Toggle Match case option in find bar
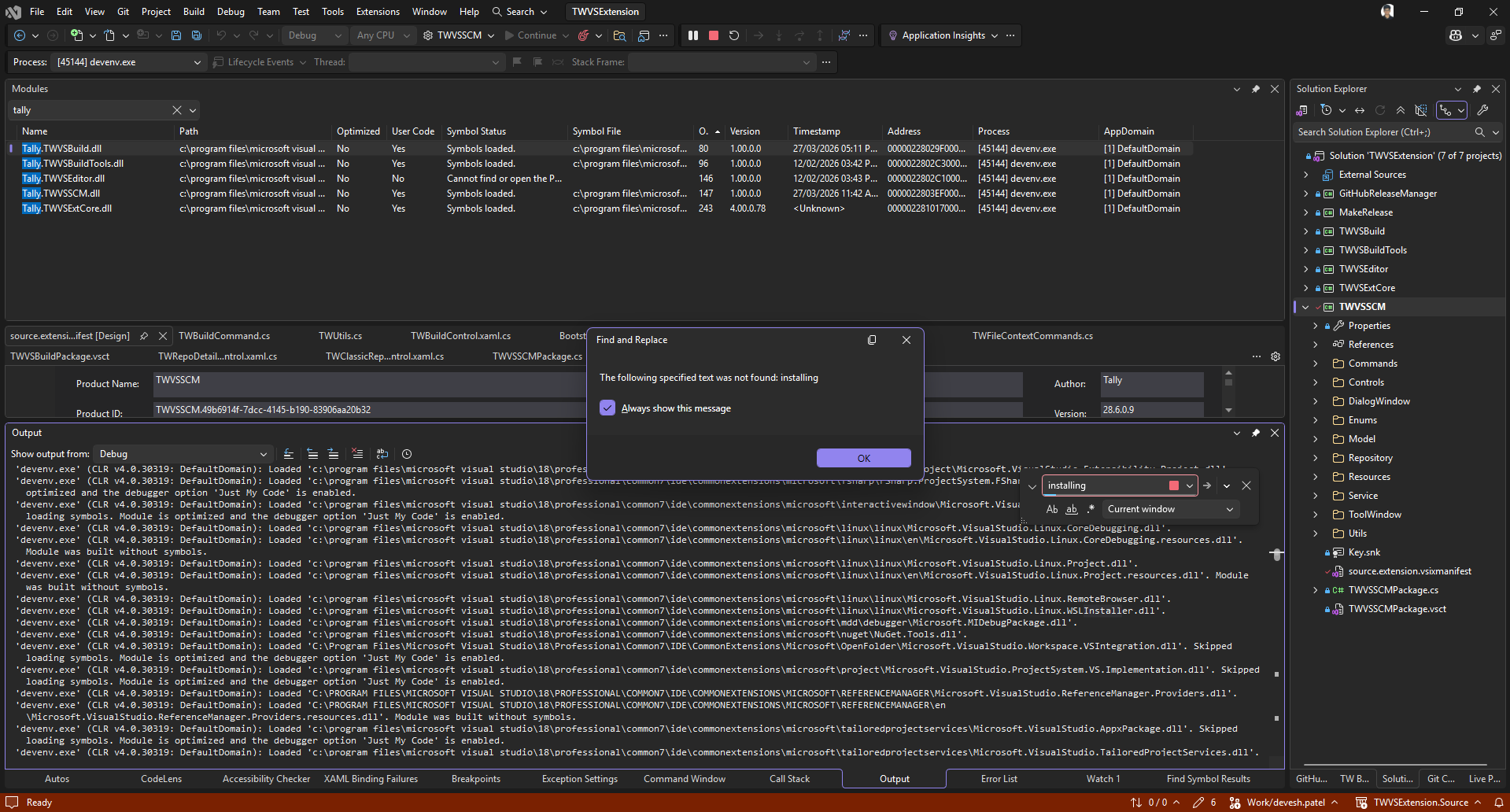This screenshot has width=1510, height=812. [1052, 509]
